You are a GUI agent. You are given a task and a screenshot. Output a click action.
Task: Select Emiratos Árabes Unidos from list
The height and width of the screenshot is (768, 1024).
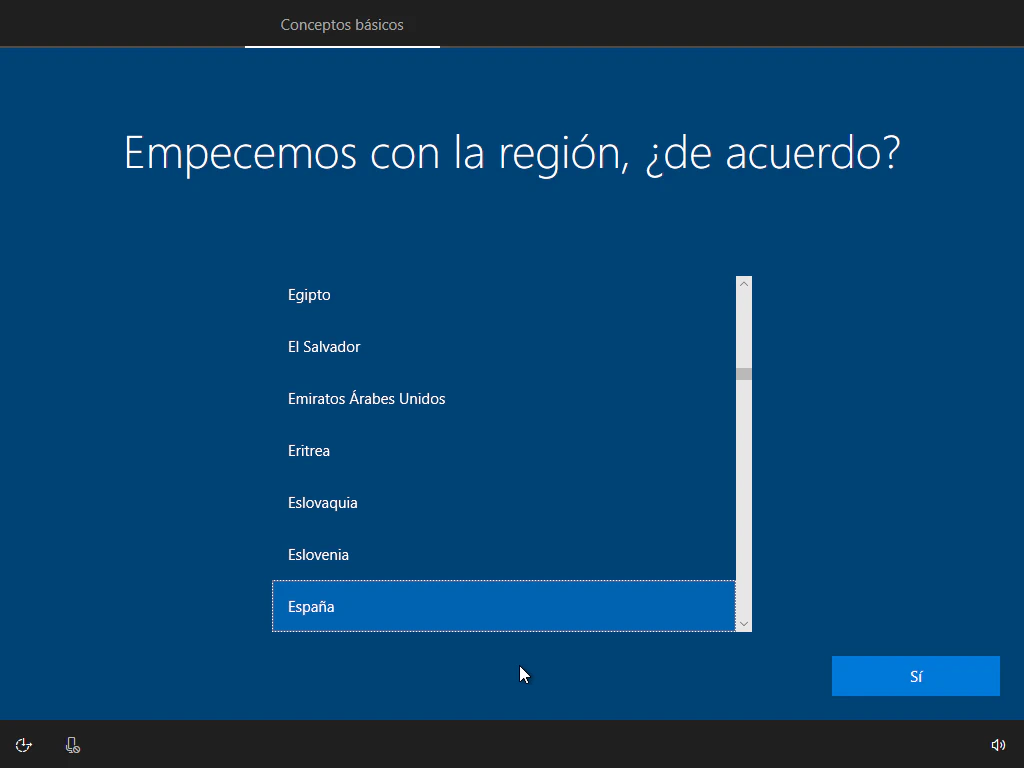pyautogui.click(x=366, y=399)
